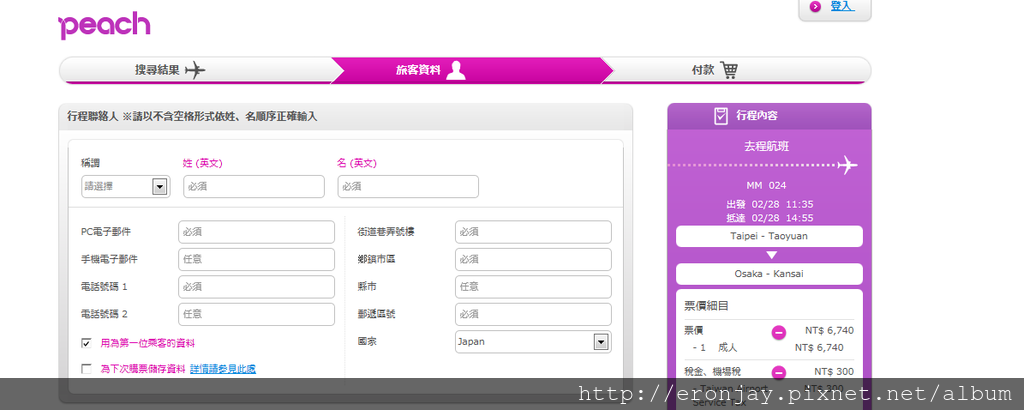Collapse the 稅金、機場稅 minus icon
Viewport: 1024px width, 410px height.
click(x=778, y=373)
